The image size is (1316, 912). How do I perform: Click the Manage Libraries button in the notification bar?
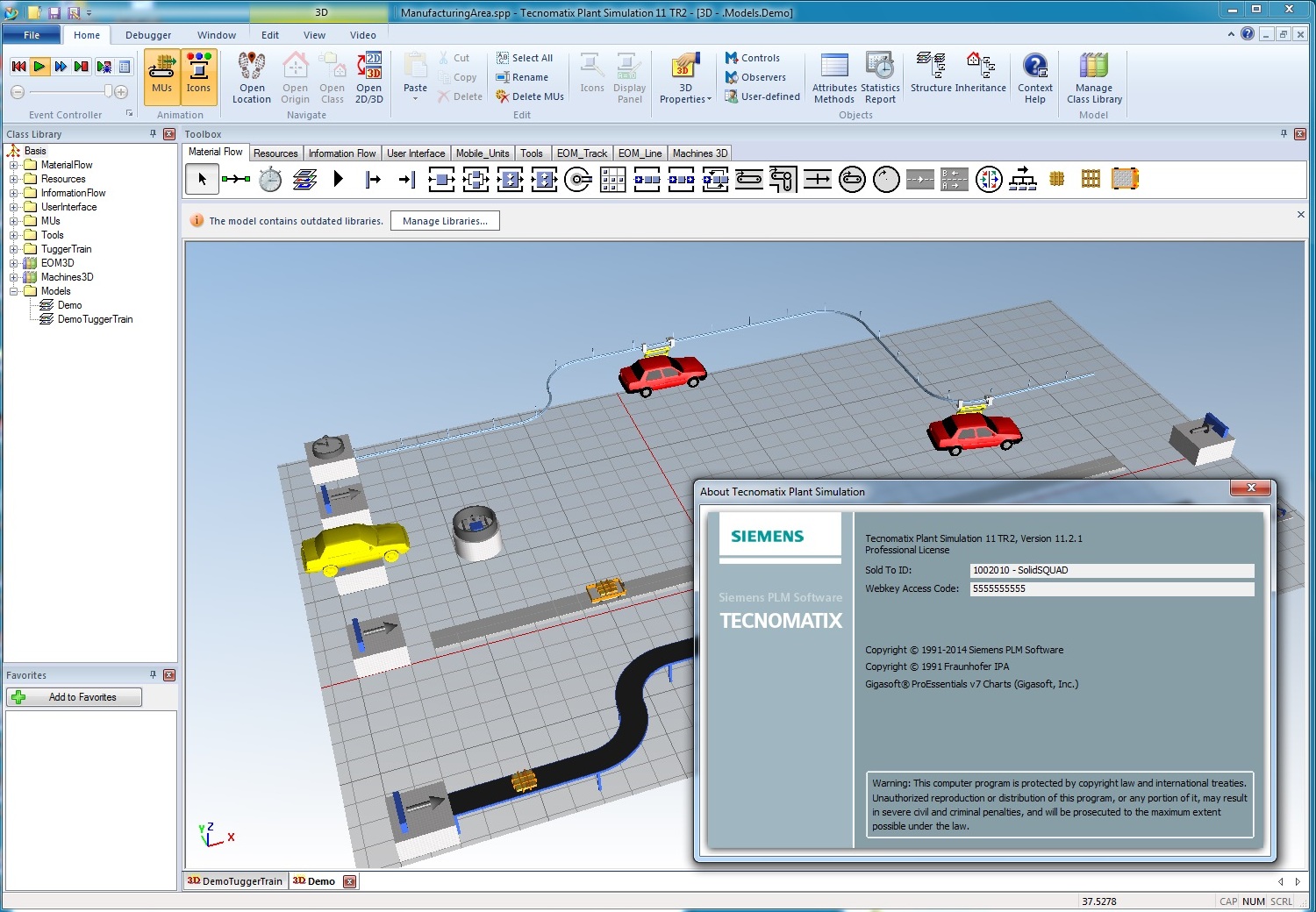445,220
